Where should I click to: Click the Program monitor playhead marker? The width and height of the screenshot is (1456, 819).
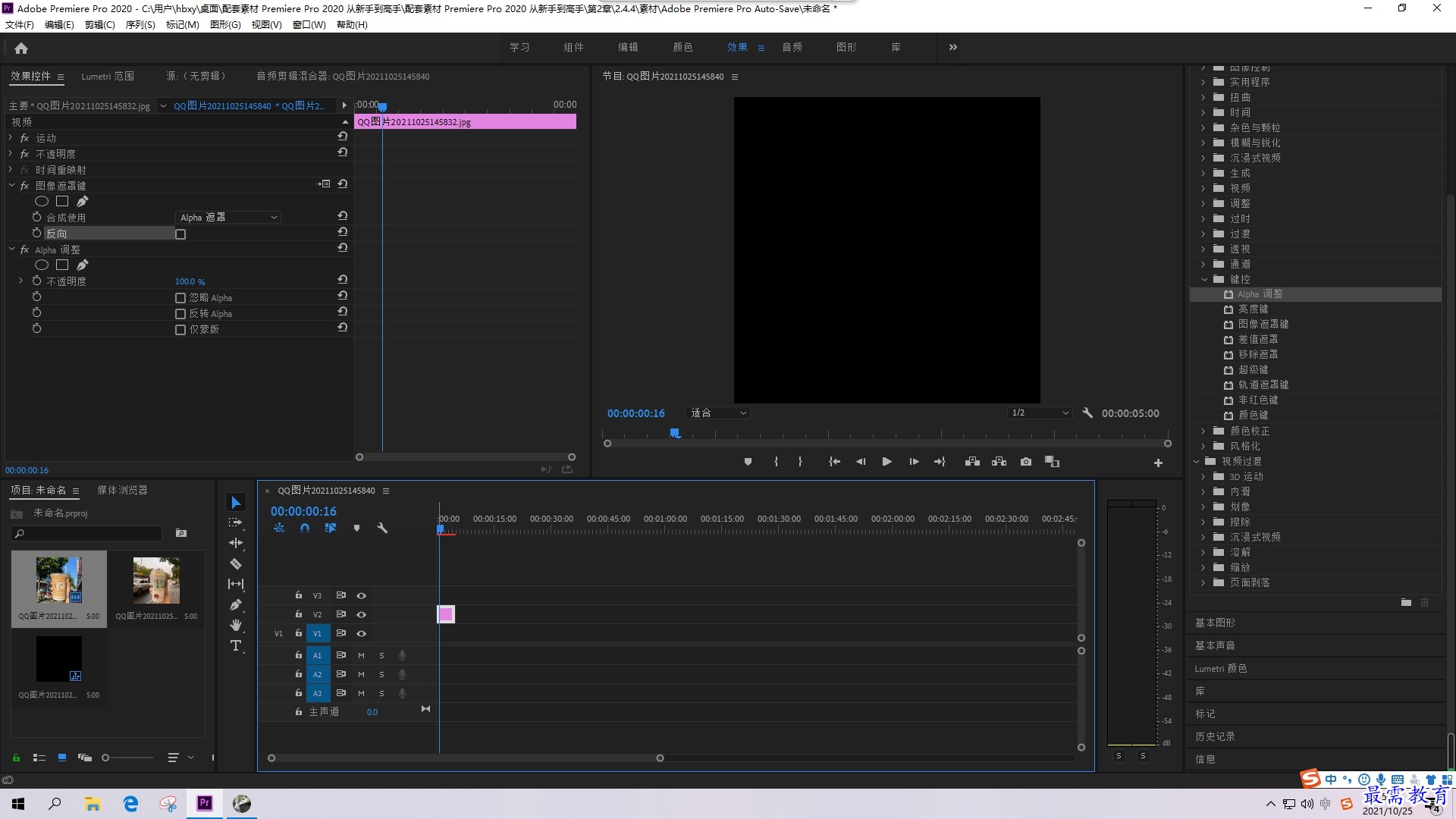(674, 433)
